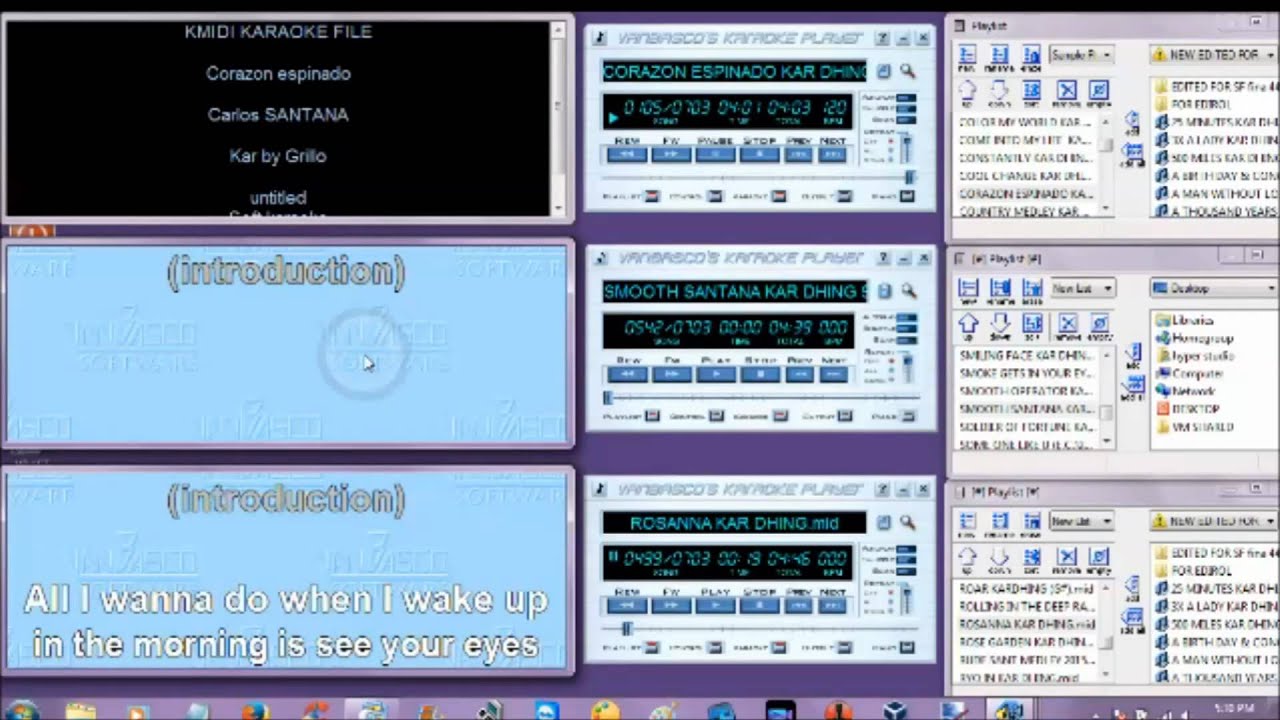Fast-forward the Corazon Espinado player

pyautogui.click(x=671, y=155)
